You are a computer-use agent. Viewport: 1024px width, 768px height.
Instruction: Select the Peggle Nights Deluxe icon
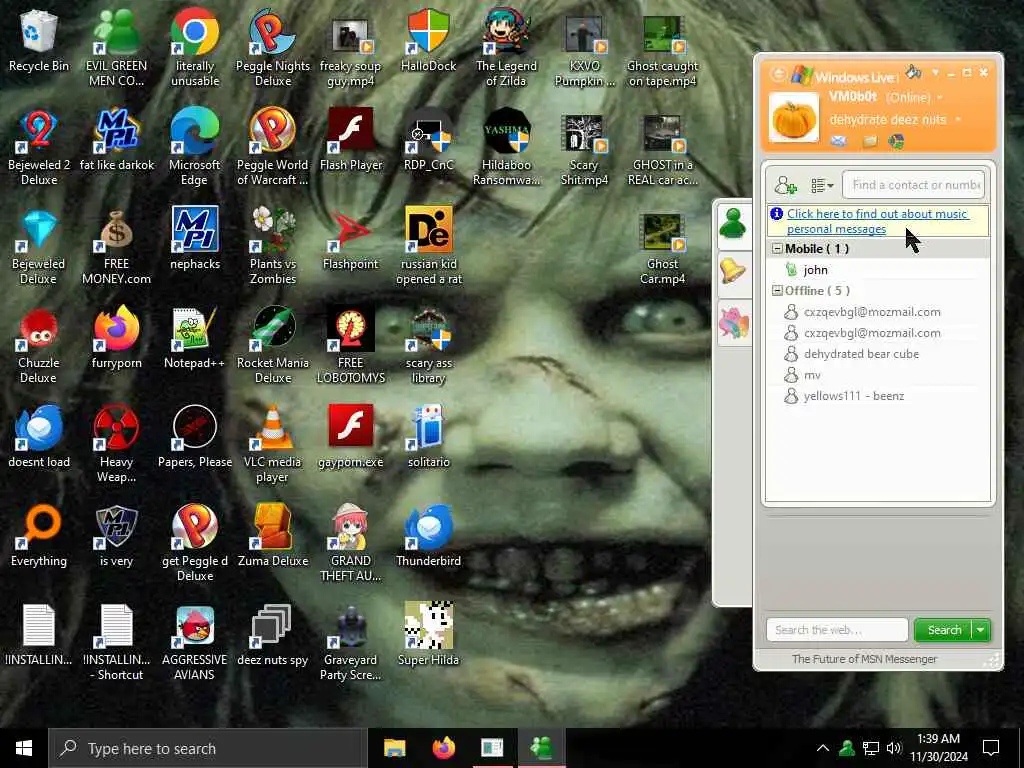click(273, 48)
